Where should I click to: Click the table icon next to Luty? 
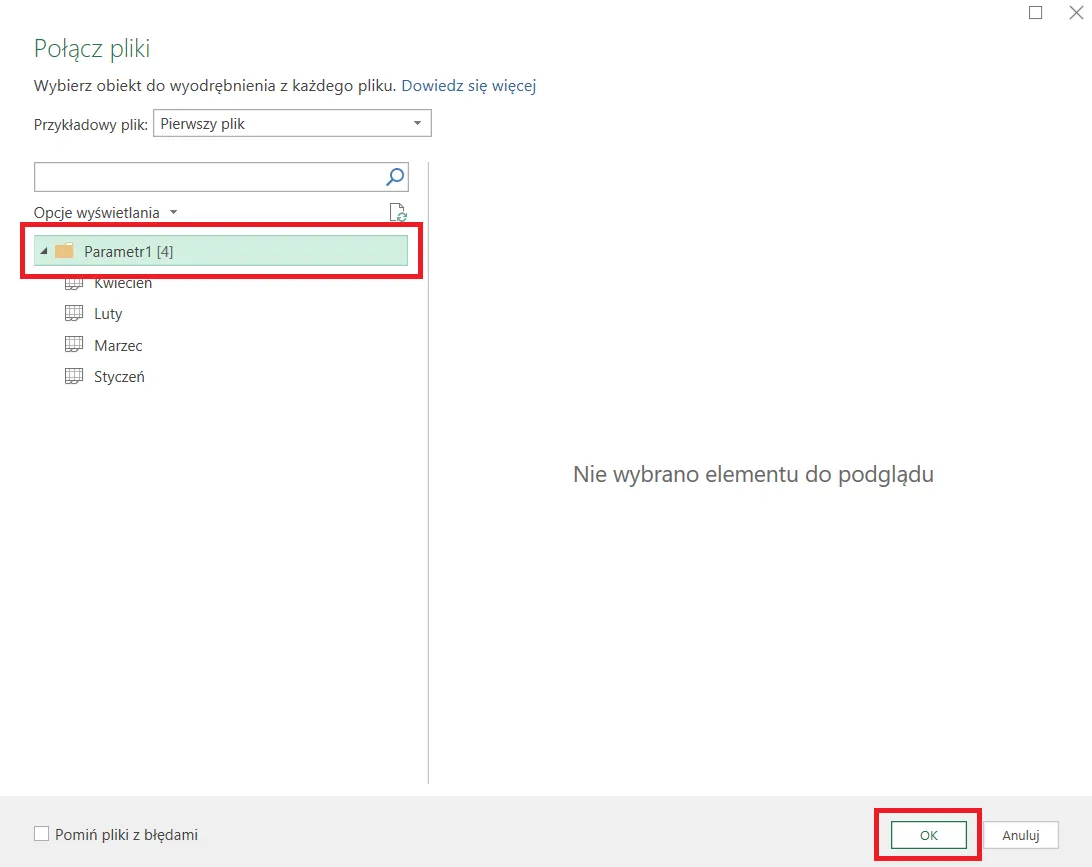tap(74, 313)
